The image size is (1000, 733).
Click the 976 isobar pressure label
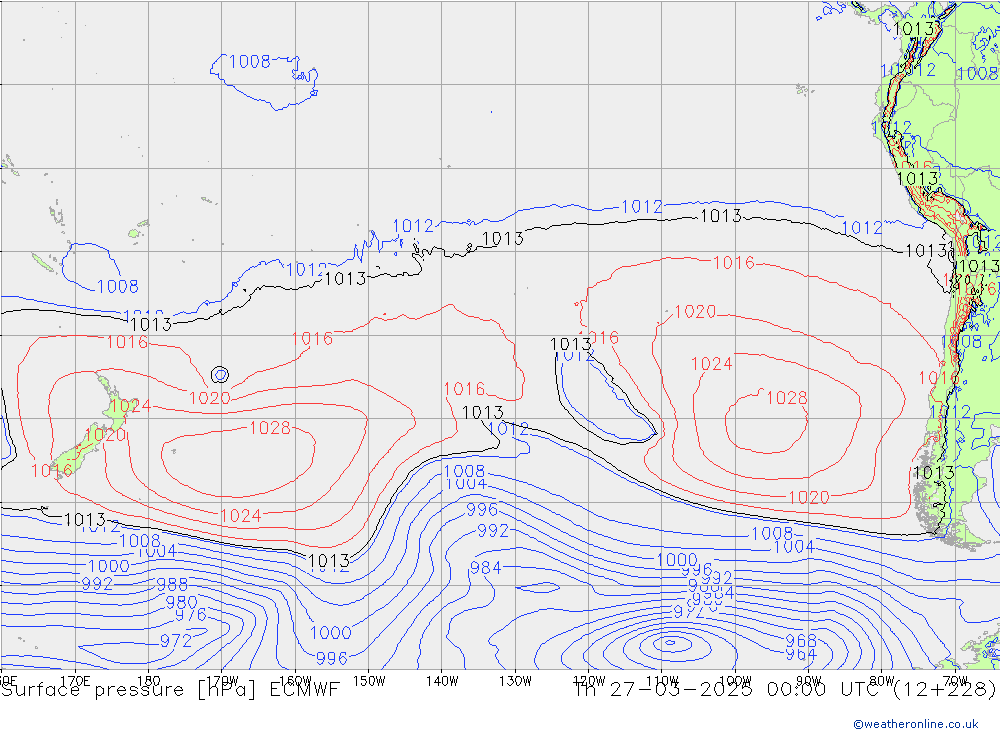191,614
